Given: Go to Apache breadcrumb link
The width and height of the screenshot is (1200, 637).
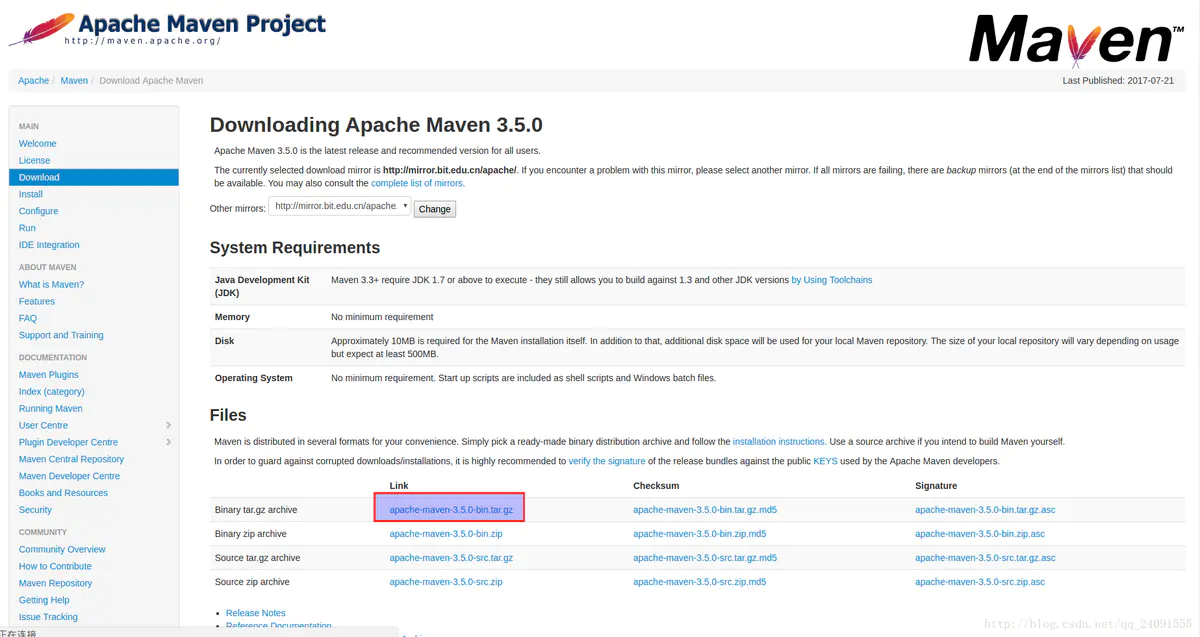Looking at the screenshot, I should pos(33,81).
